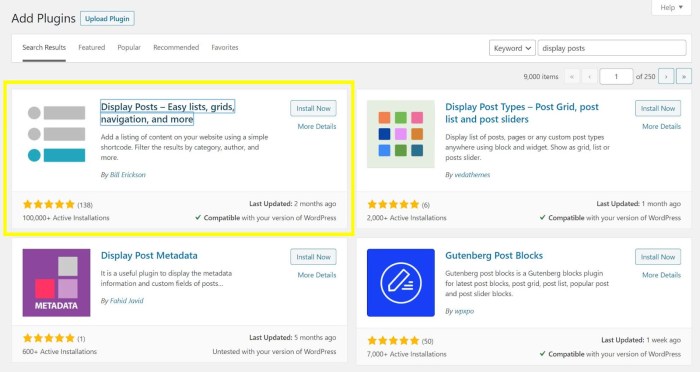The width and height of the screenshot is (700, 372).
Task: Install Display Post Metadata plugin now
Action: point(313,257)
